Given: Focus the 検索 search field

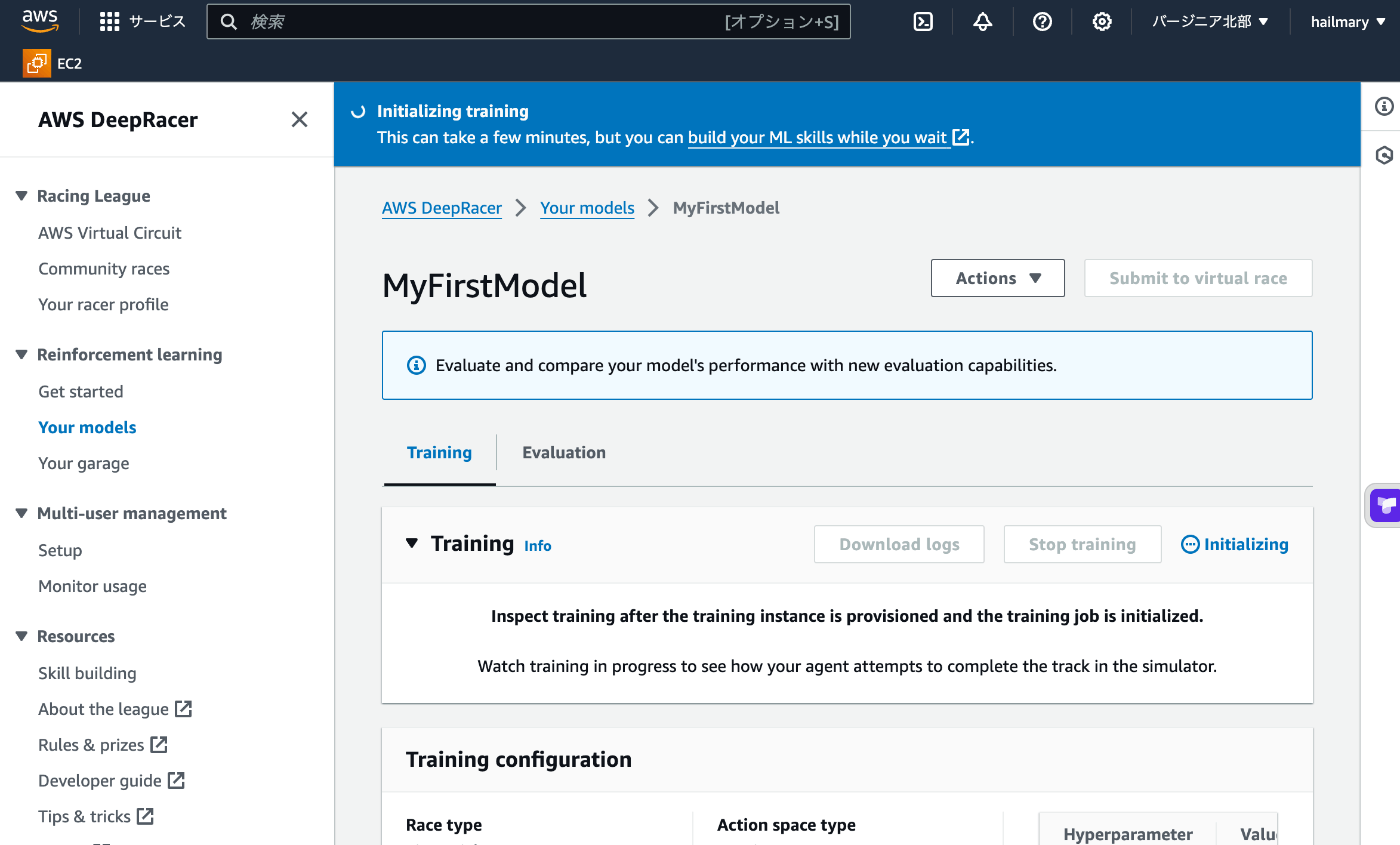Looking at the screenshot, I should (529, 22).
